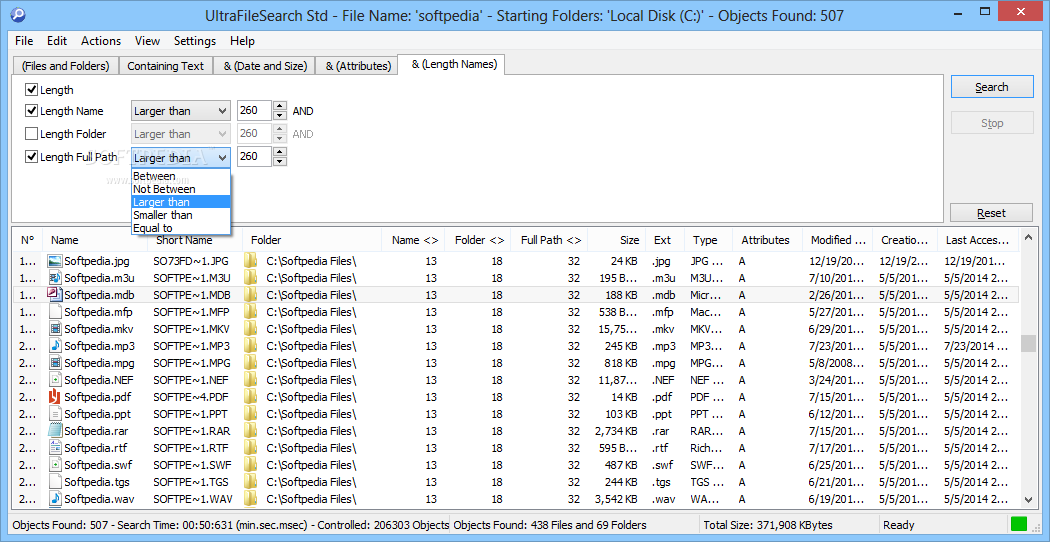
Task: Click the Softpedia.mdb Access database icon
Action: pos(55,294)
